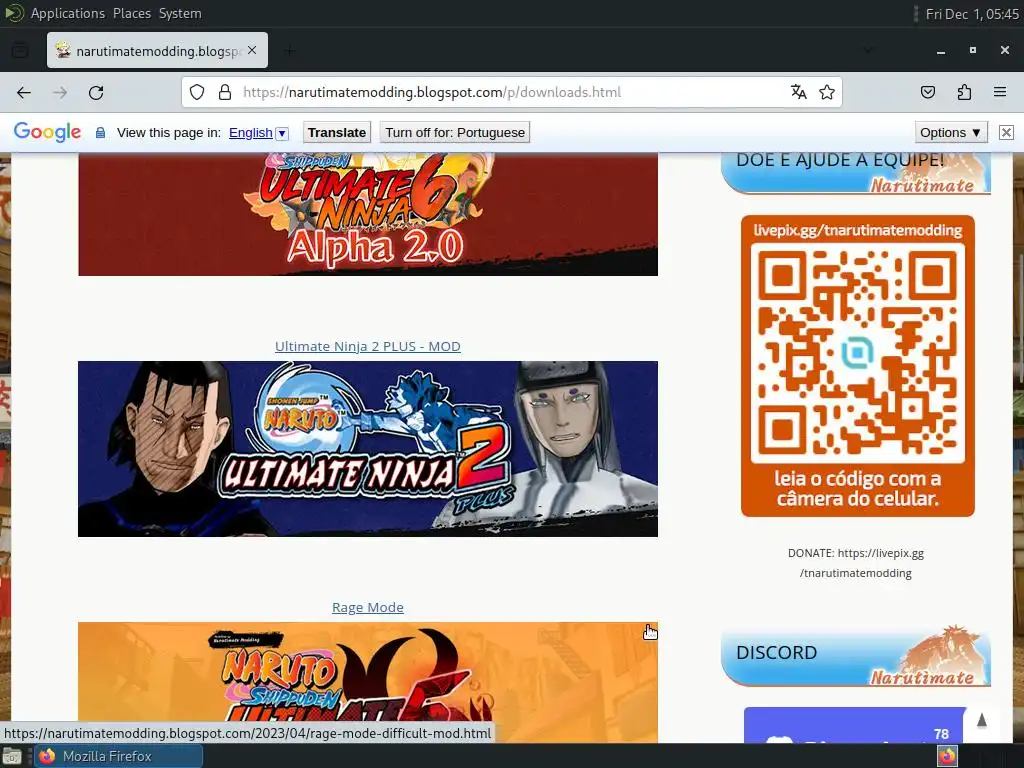Click the DONATE livepix.gg text
The height and width of the screenshot is (768, 1024).
click(856, 563)
